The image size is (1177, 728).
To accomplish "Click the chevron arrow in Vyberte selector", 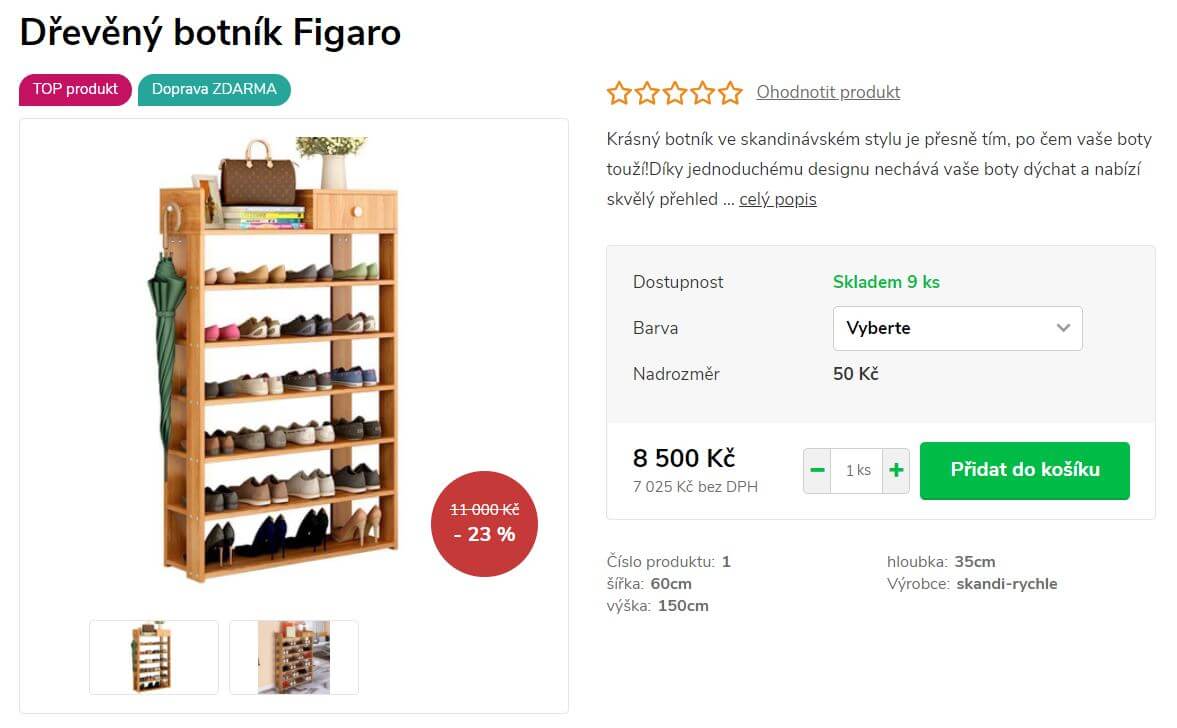I will pyautogui.click(x=1063, y=328).
